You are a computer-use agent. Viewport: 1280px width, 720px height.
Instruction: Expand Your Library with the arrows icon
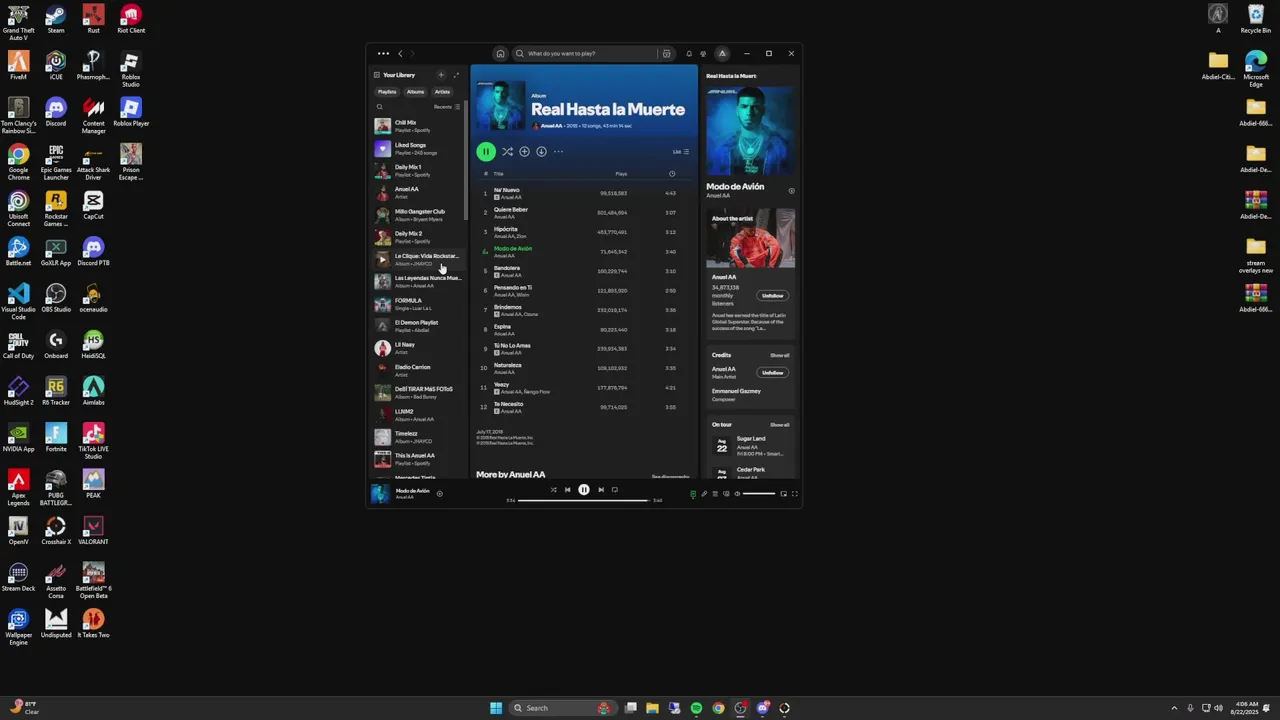coord(456,75)
